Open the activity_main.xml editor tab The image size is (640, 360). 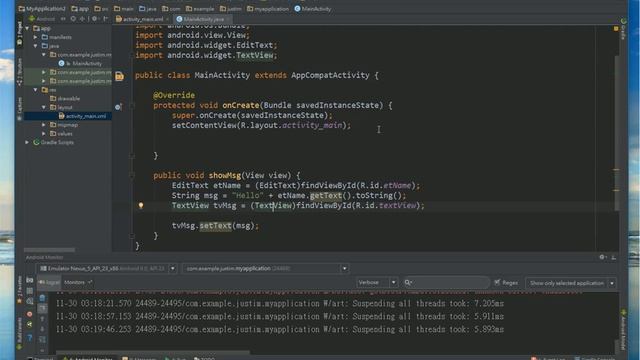coord(142,19)
